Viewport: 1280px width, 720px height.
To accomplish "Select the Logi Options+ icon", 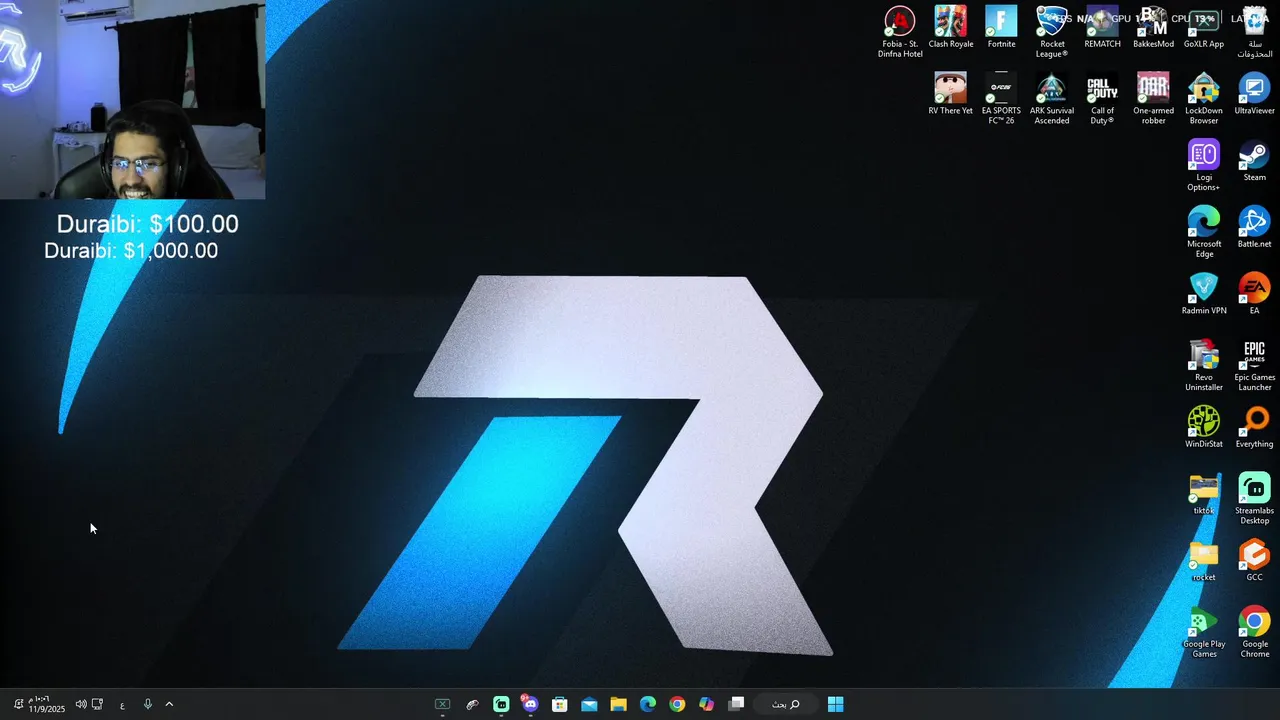I will (1204, 165).
